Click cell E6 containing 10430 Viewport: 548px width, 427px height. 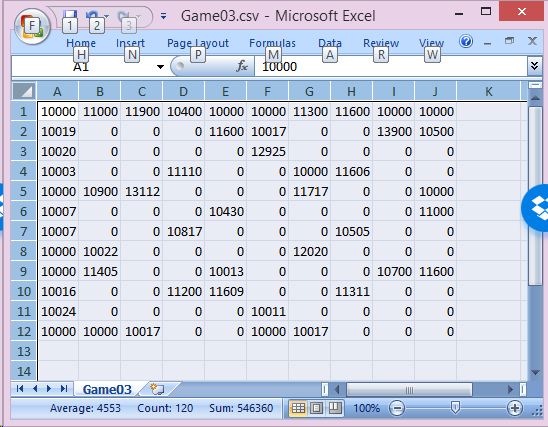[x=225, y=211]
